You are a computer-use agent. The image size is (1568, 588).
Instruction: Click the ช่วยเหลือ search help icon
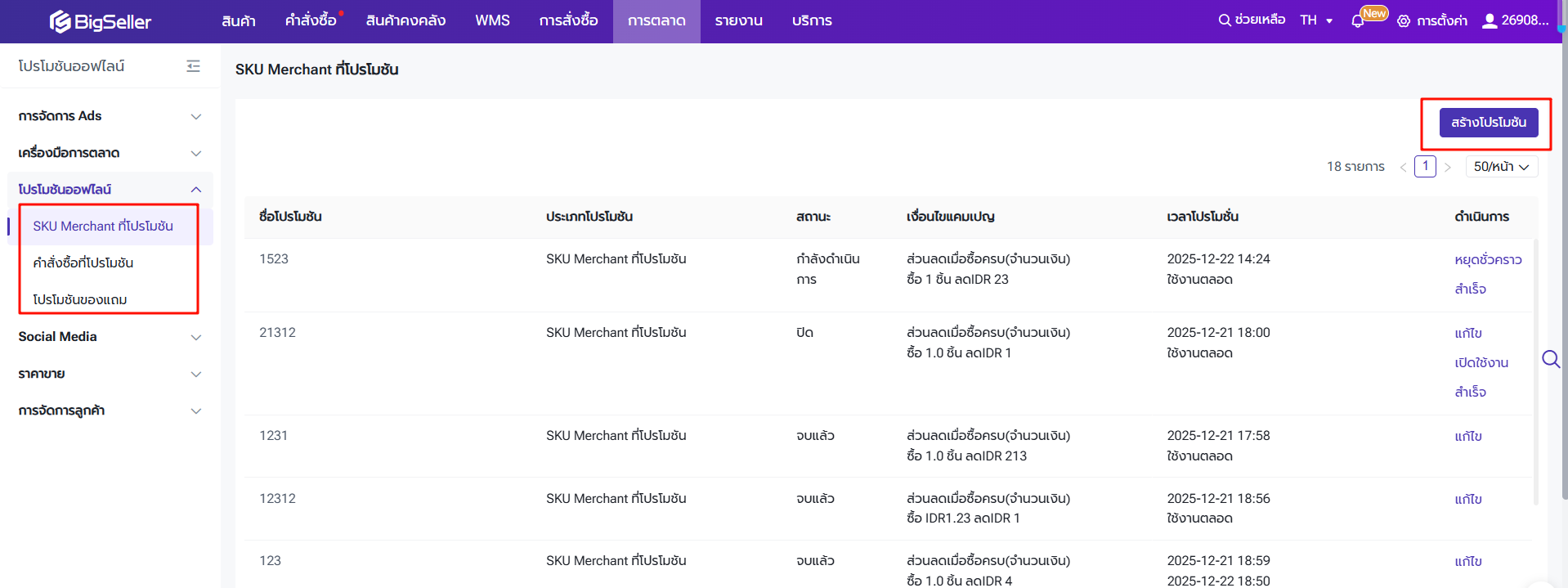(x=1224, y=20)
